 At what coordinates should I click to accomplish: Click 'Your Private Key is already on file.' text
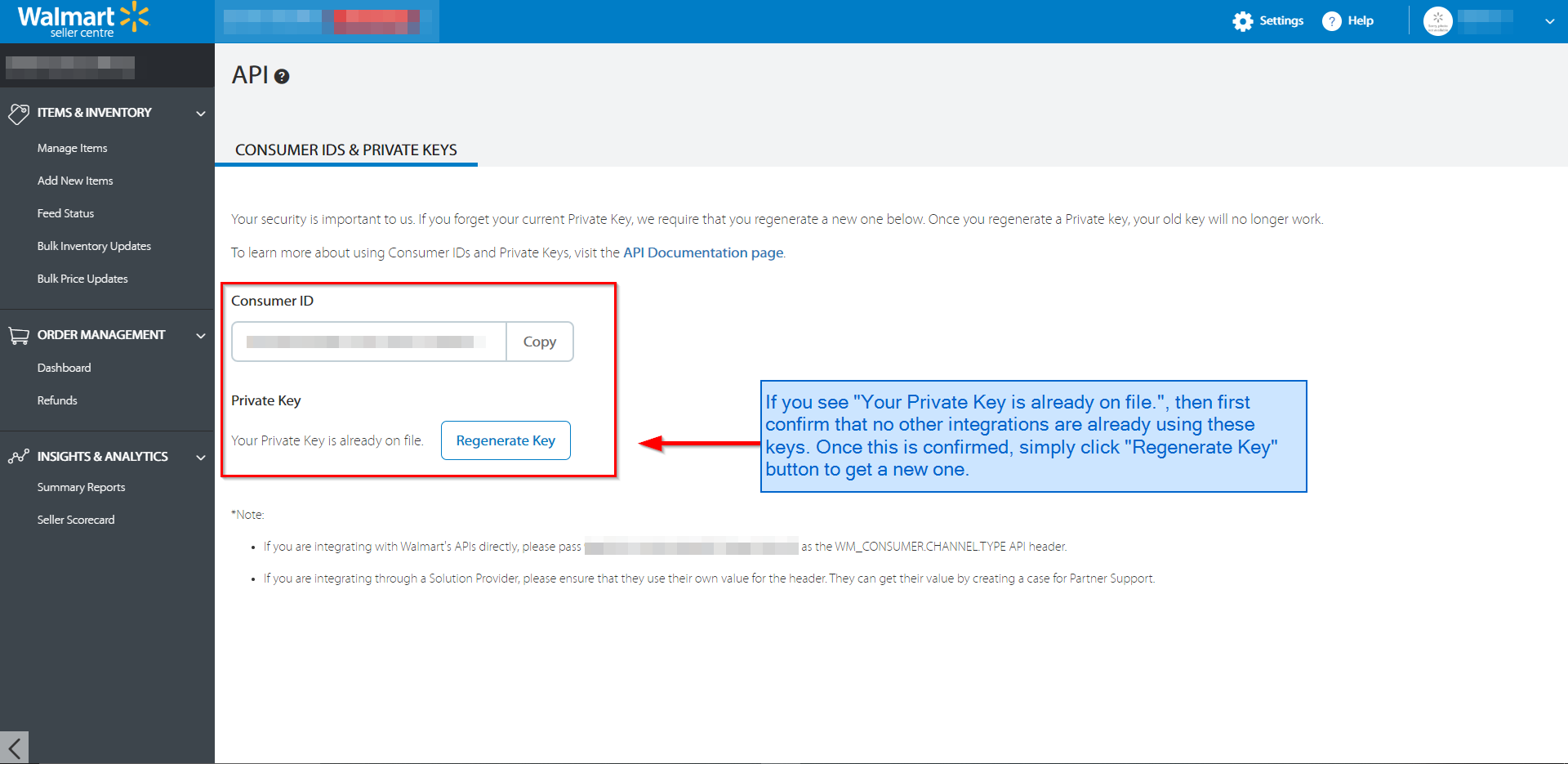[x=327, y=440]
